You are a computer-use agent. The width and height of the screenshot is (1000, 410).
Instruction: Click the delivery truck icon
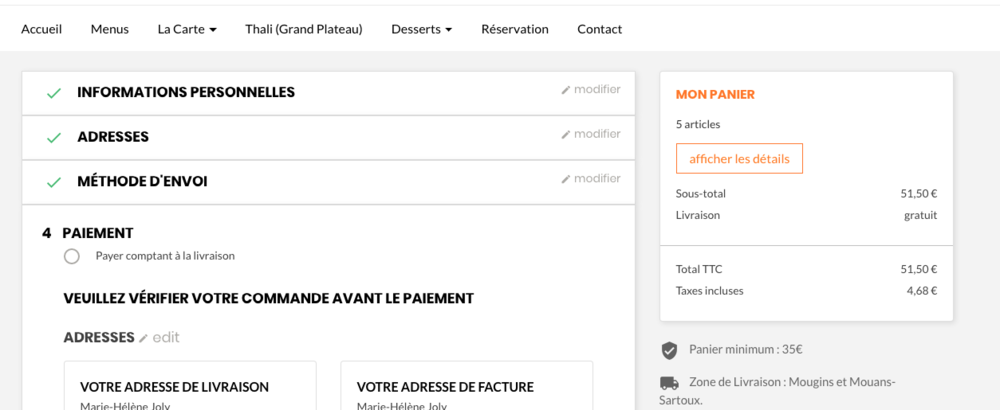pos(669,383)
